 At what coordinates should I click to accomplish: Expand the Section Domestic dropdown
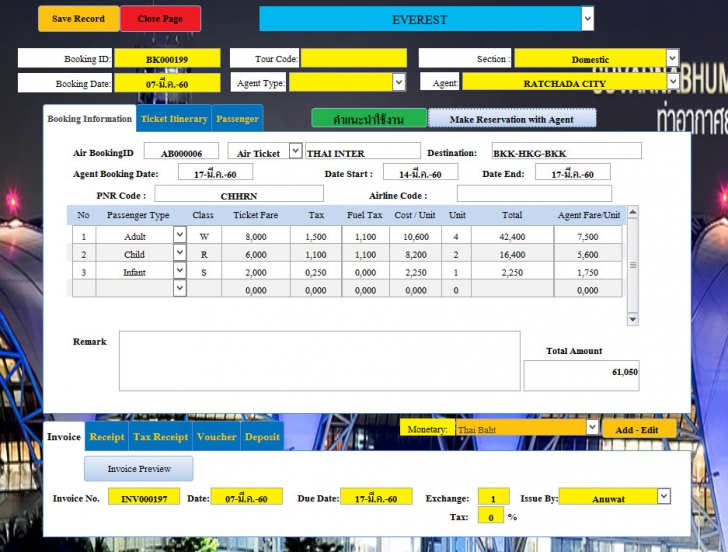pyautogui.click(x=672, y=58)
